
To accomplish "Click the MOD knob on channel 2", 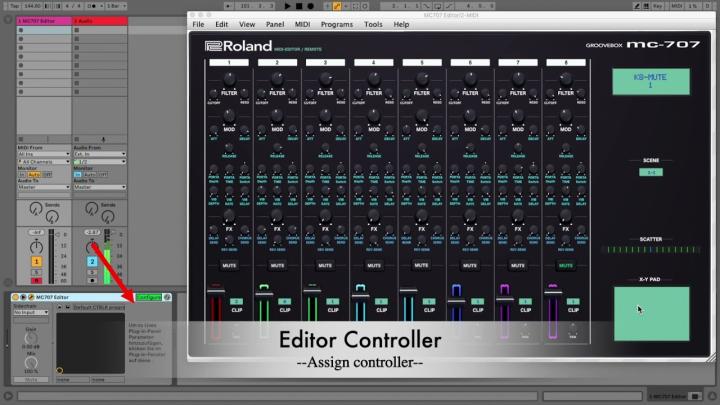I will [x=277, y=115].
